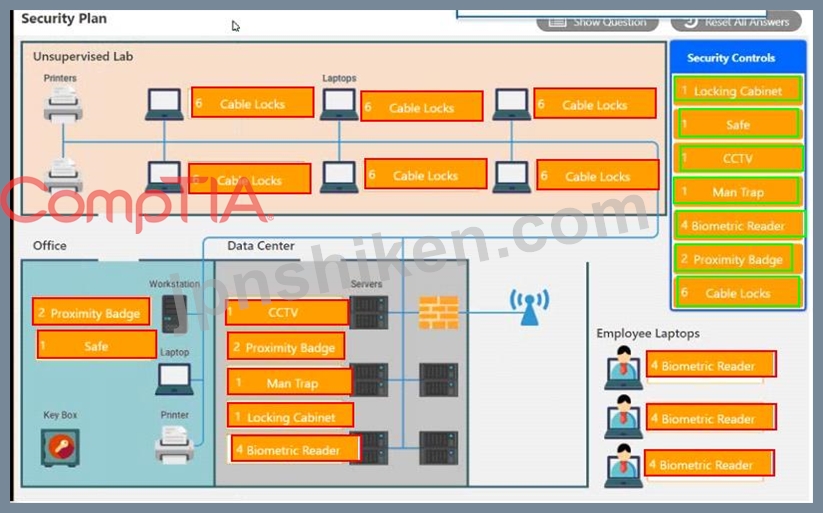Viewport: 823px width, 513px height.
Task: Click the Safe label placed in Office
Action: point(97,346)
